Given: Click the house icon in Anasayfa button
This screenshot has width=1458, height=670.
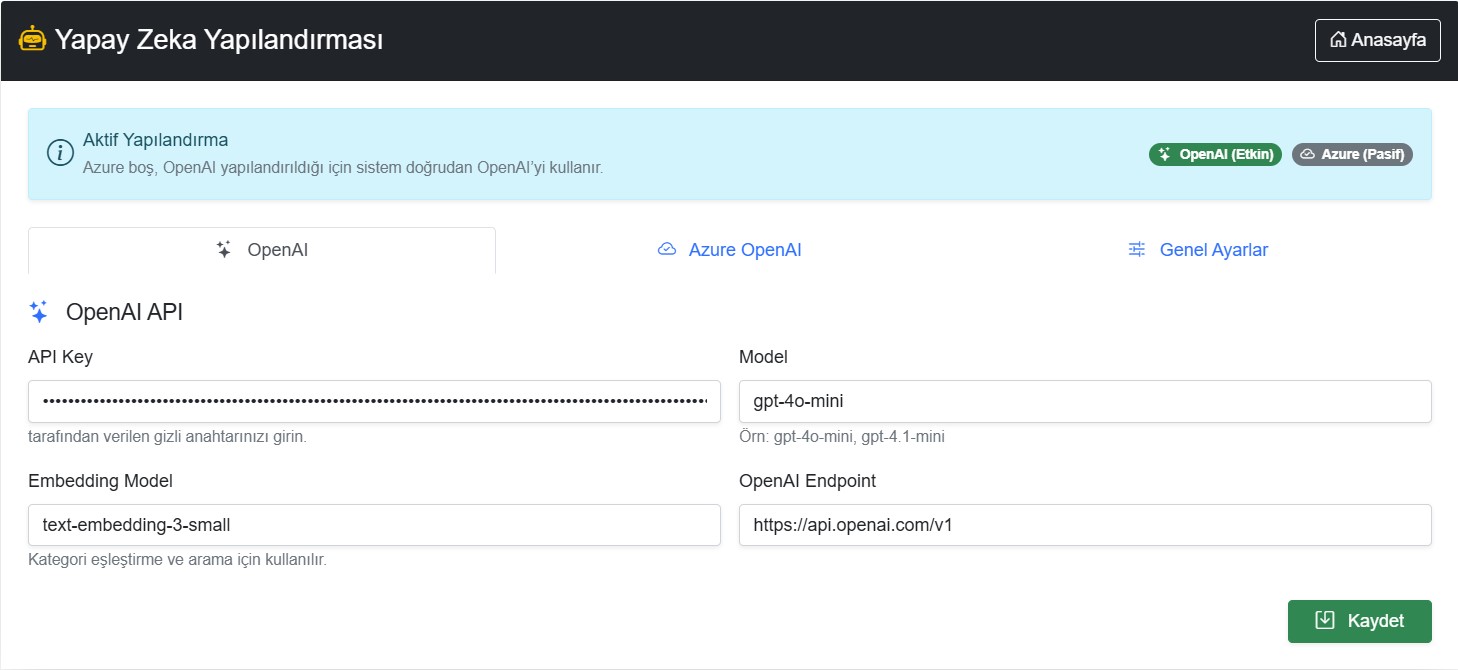Looking at the screenshot, I should click(1338, 41).
